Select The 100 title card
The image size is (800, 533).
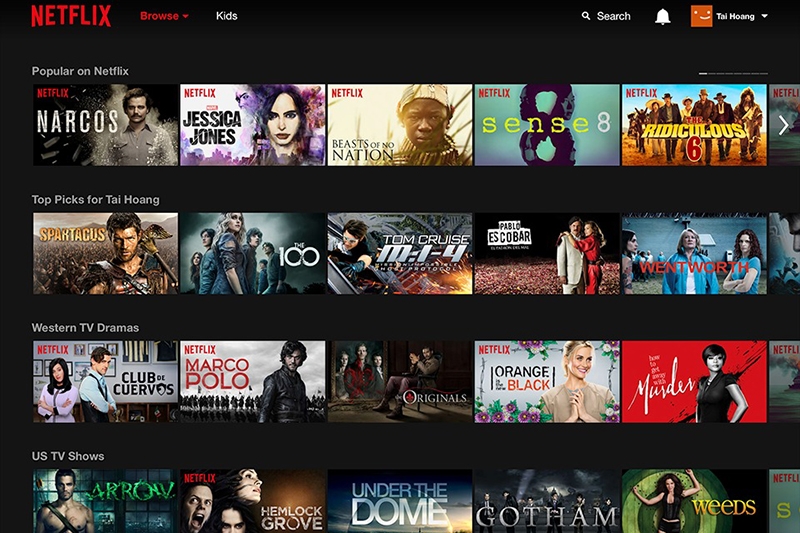pyautogui.click(x=253, y=253)
